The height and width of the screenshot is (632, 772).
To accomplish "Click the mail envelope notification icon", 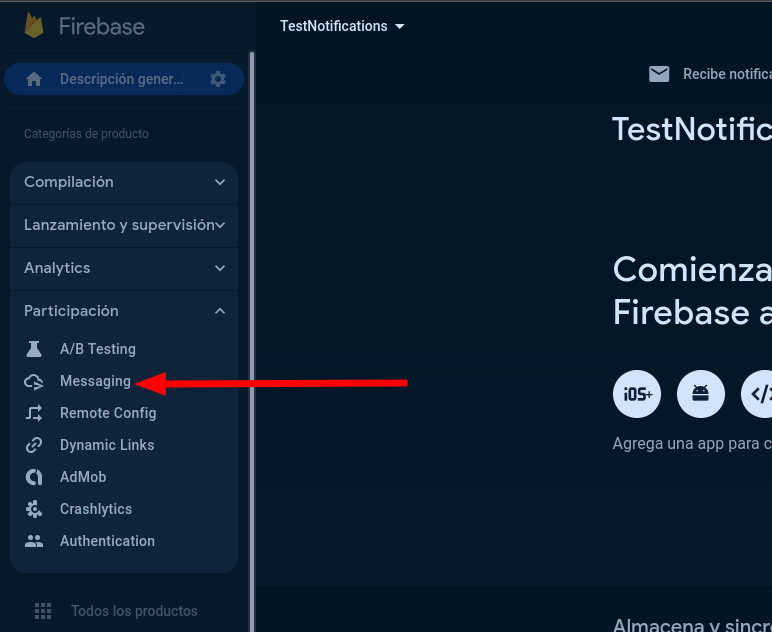I will [x=659, y=74].
